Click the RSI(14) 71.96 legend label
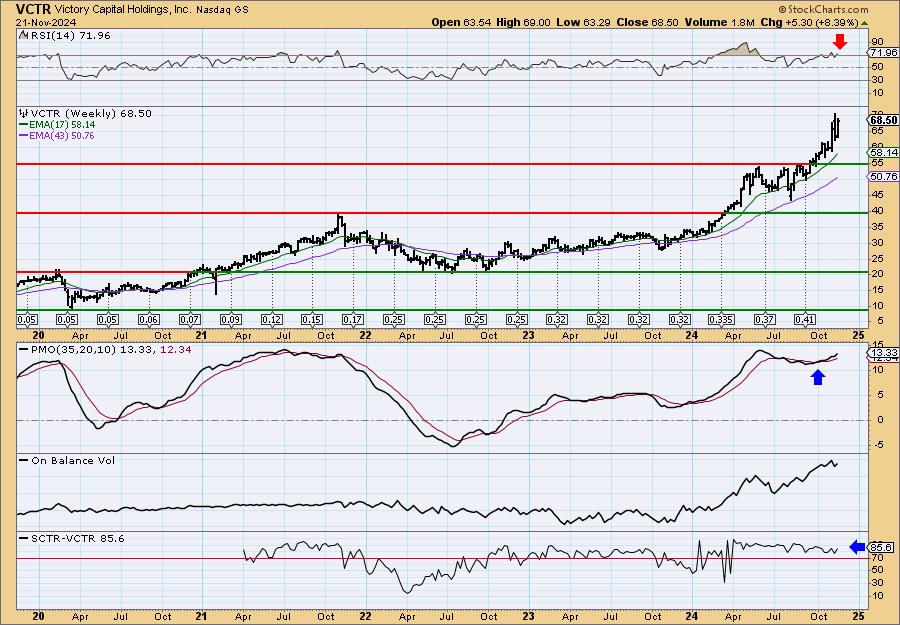Viewport: 900px width, 625px height. (x=70, y=35)
